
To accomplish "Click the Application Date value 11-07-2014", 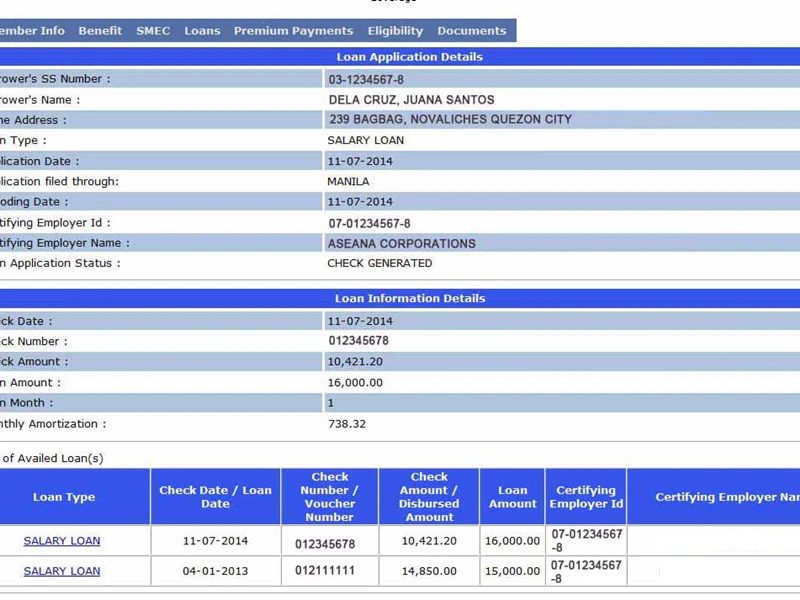I will [360, 161].
